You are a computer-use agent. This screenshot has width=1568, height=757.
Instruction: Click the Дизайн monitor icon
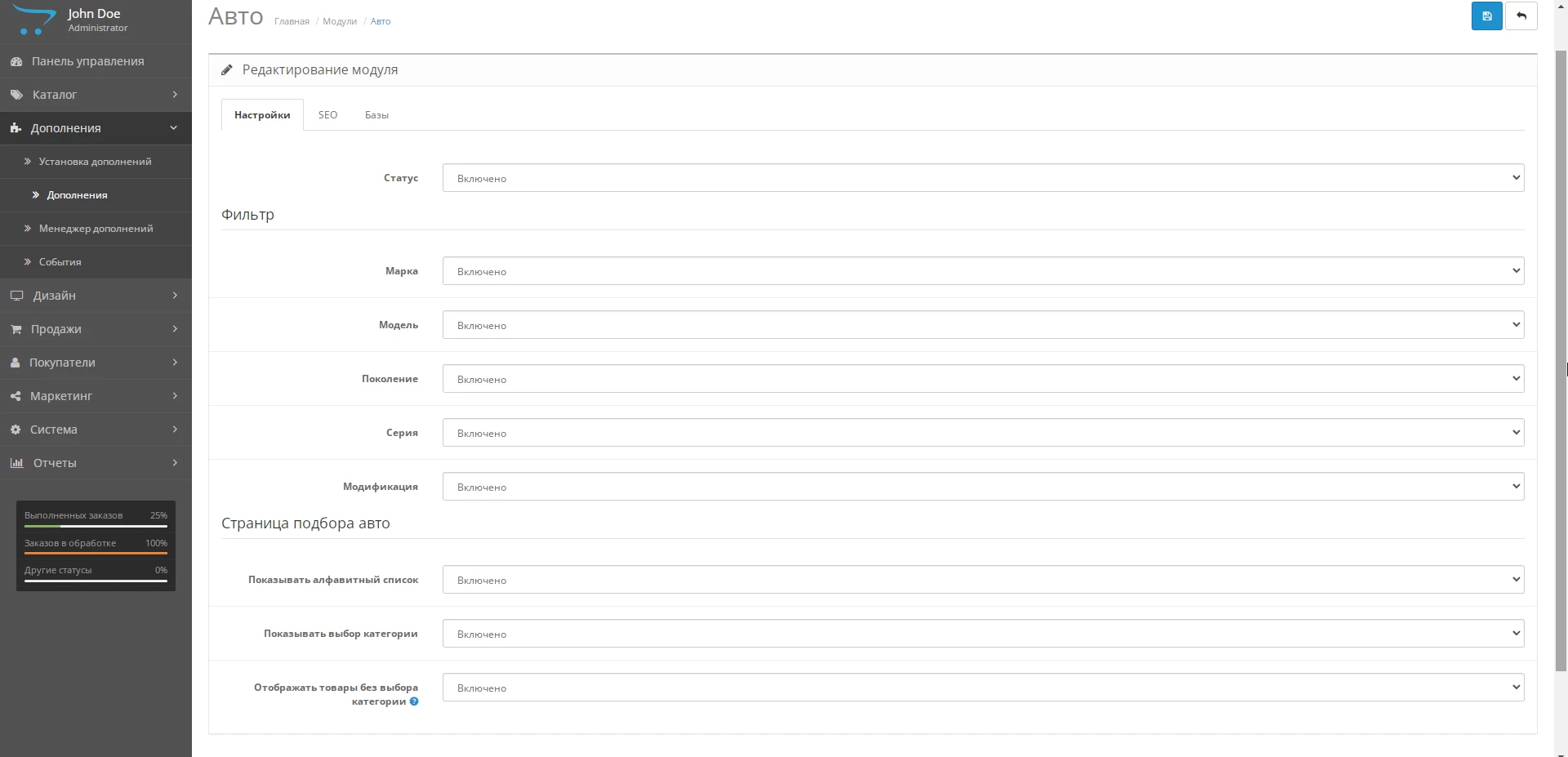(x=16, y=296)
